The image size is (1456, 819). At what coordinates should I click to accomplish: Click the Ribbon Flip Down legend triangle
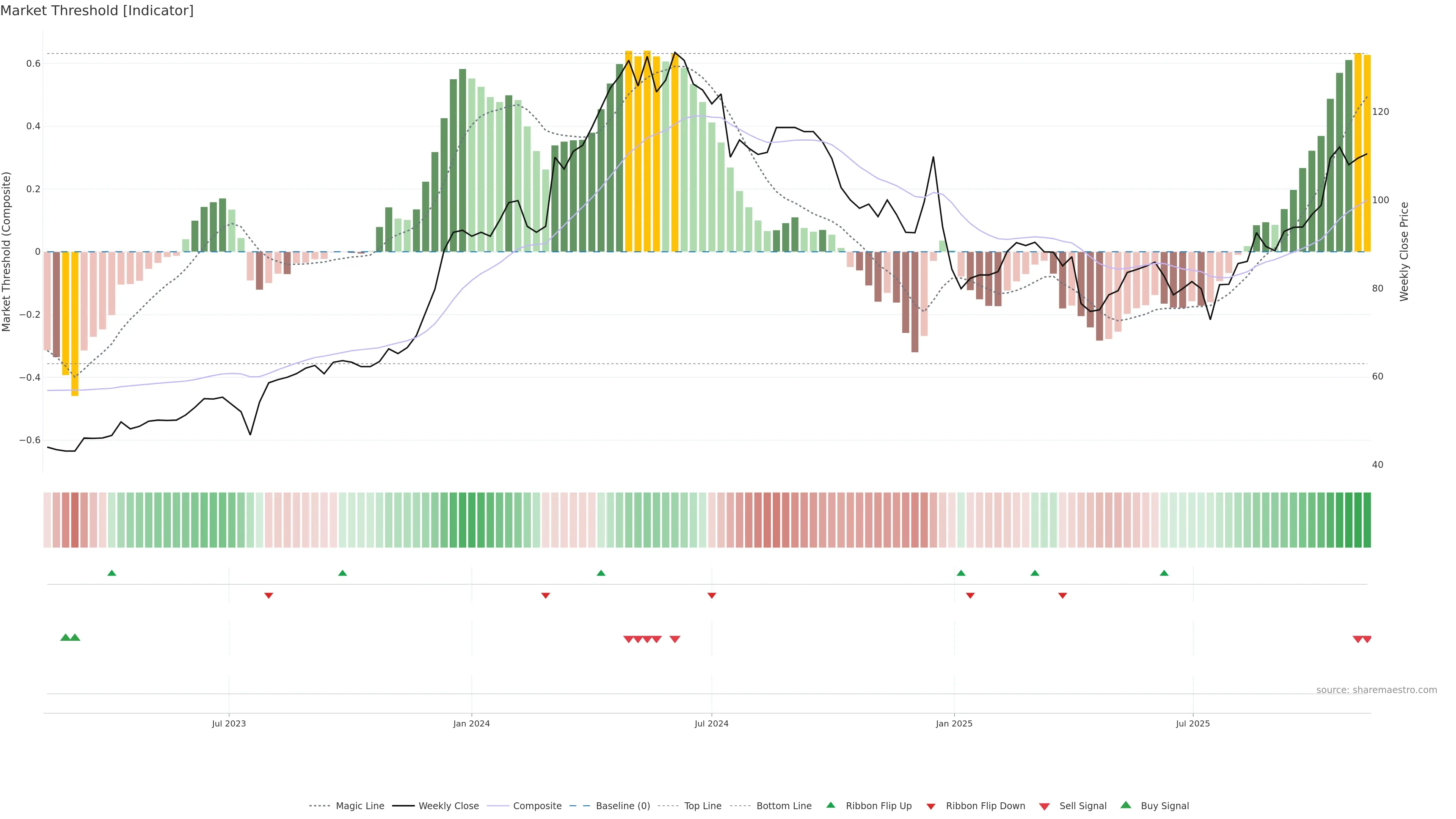tap(931, 806)
